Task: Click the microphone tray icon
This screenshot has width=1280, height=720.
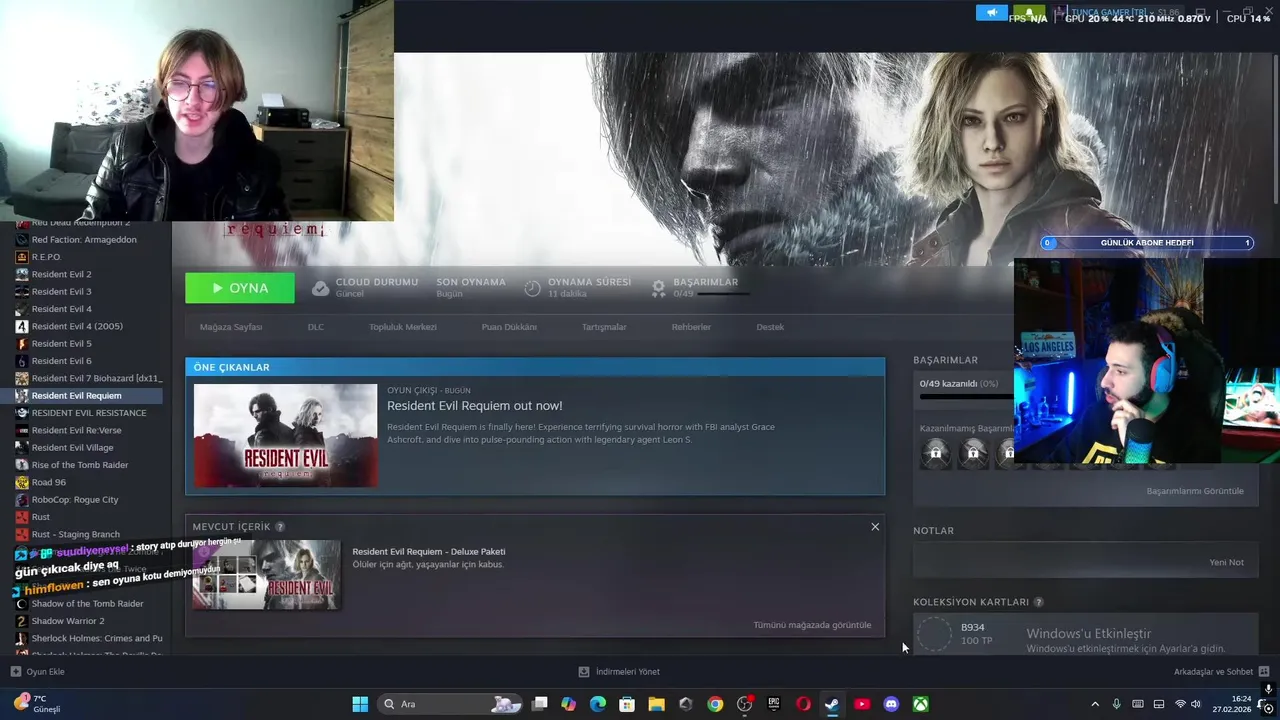Action: (1117, 704)
